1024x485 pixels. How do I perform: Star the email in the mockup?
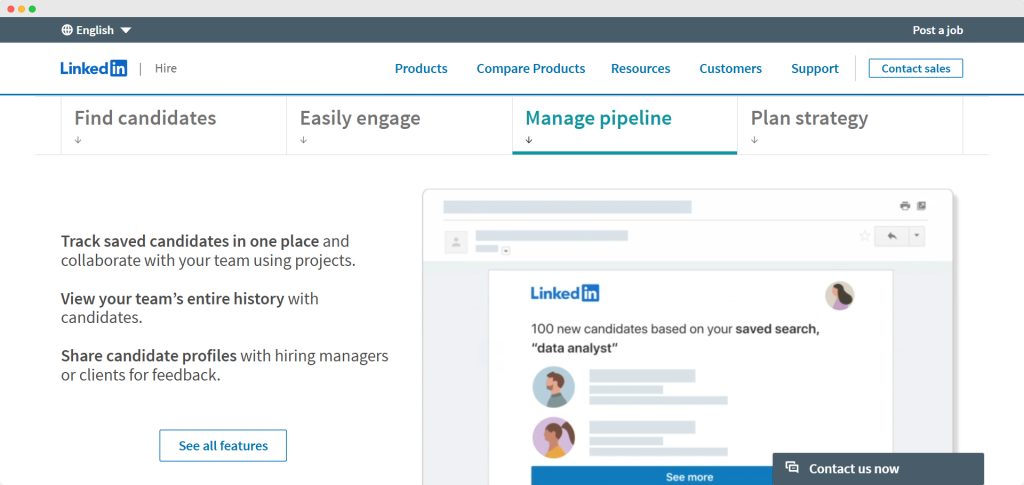tap(864, 236)
